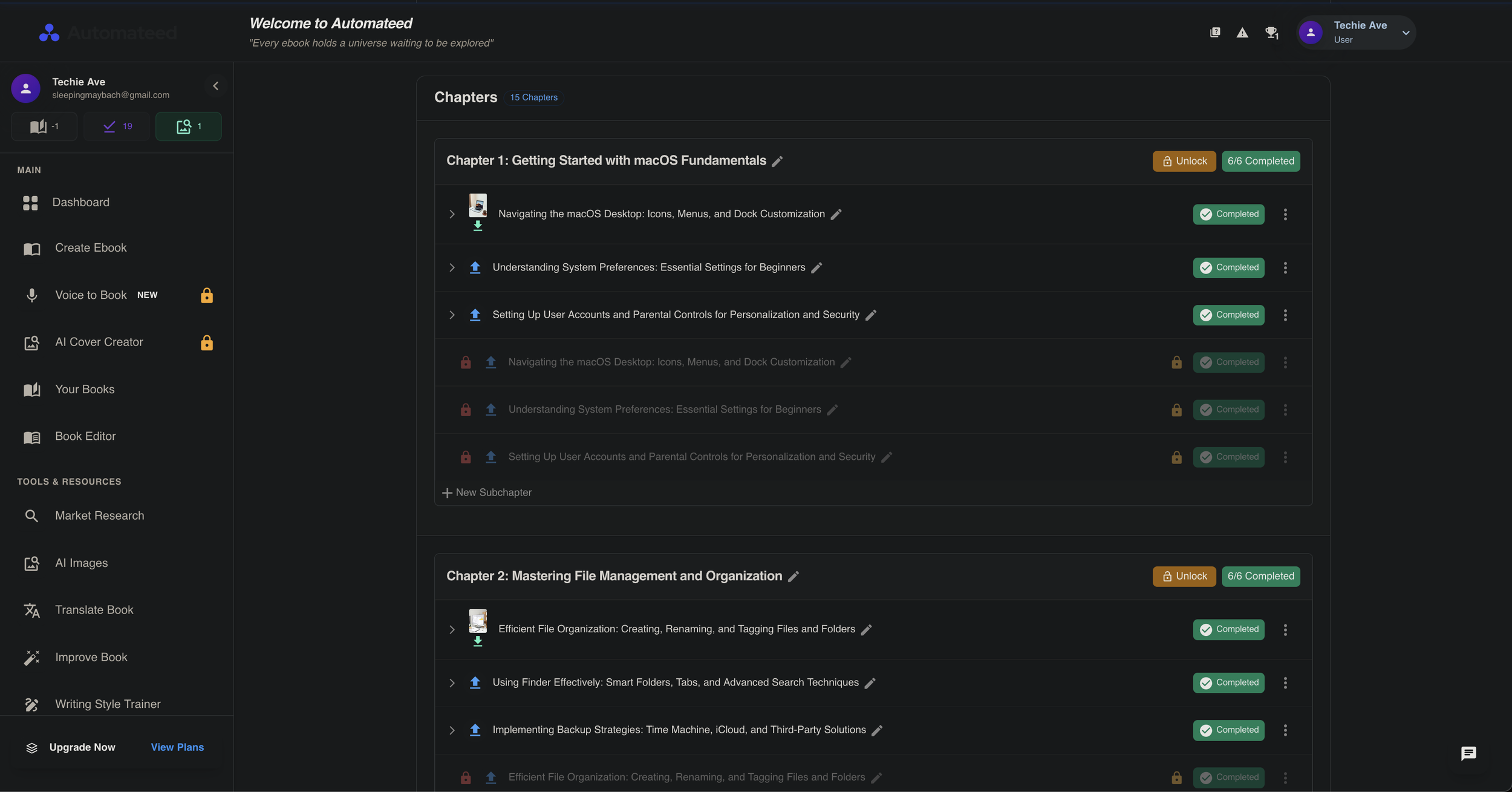Viewport: 1512px width, 792px height.
Task: Select the Market Research tool
Action: click(x=99, y=515)
